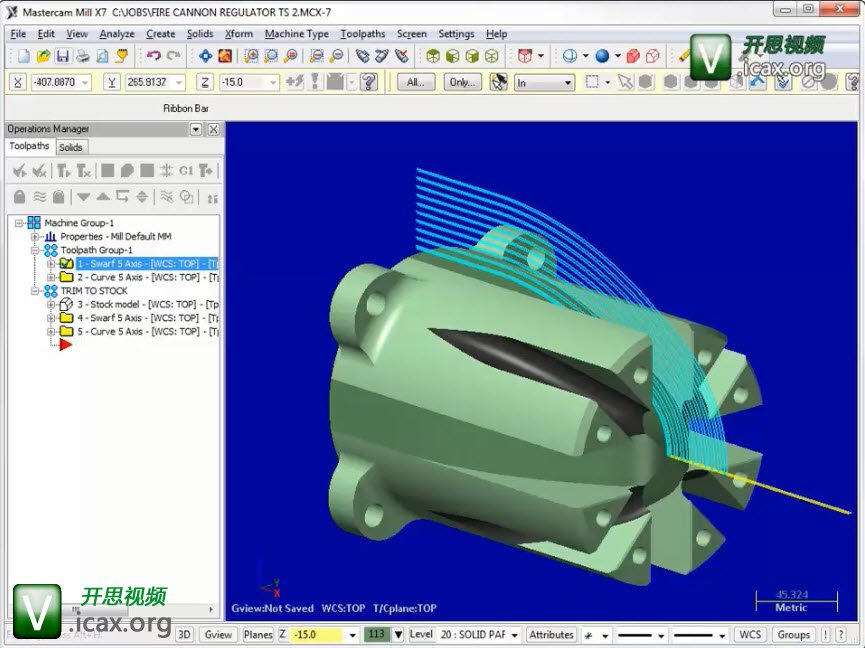
Task: Toggle the operation 2 Curve 5 Axis folder icon
Action: [67, 277]
